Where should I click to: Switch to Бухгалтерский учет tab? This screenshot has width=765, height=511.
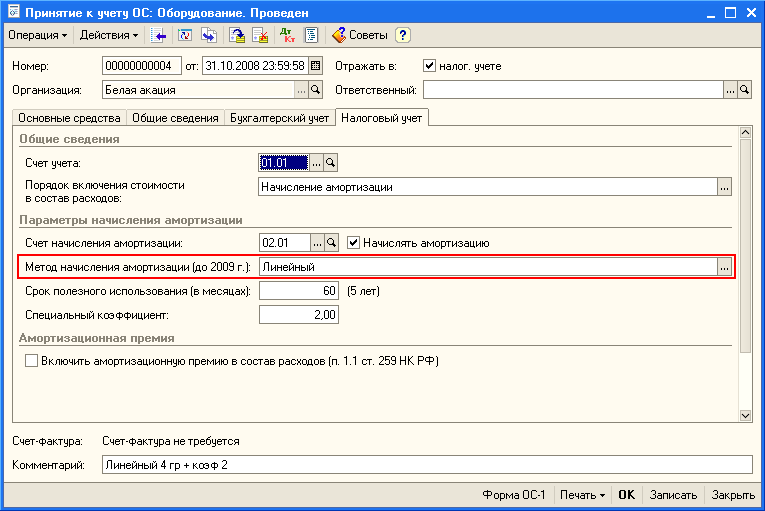click(280, 118)
